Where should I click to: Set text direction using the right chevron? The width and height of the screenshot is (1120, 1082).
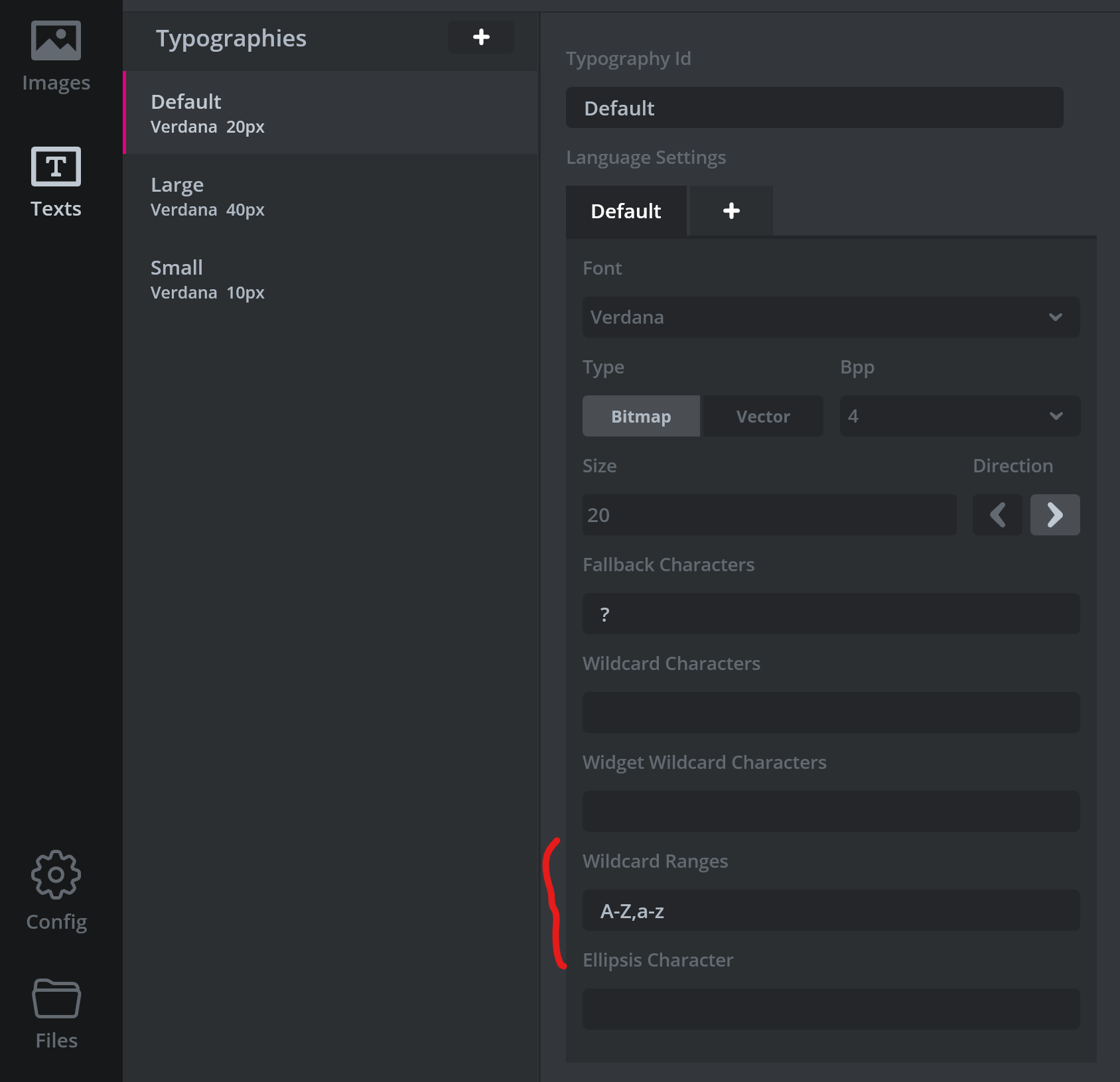point(1054,515)
